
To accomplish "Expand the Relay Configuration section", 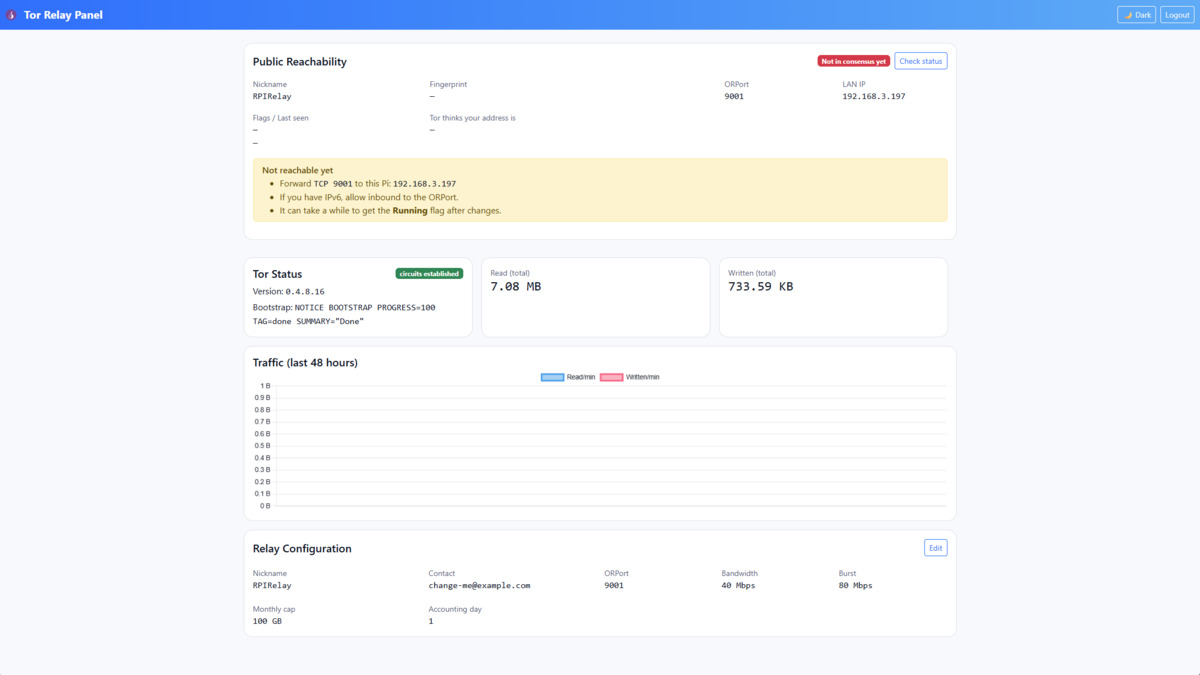I will point(301,548).
